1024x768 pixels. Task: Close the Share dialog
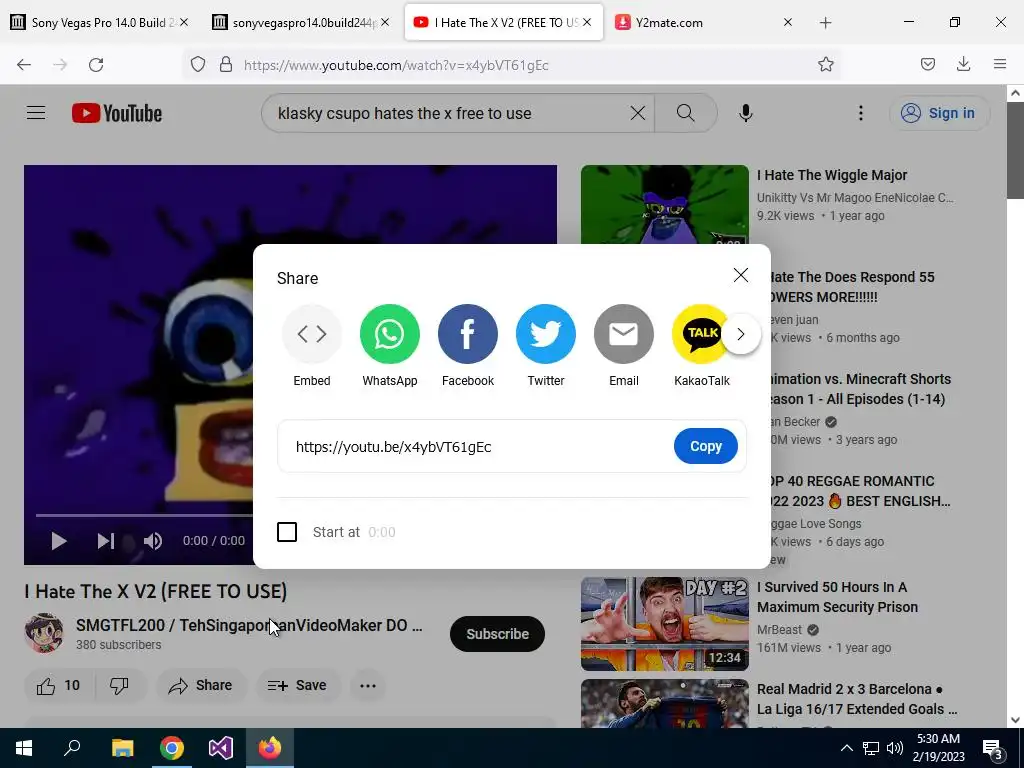(741, 275)
